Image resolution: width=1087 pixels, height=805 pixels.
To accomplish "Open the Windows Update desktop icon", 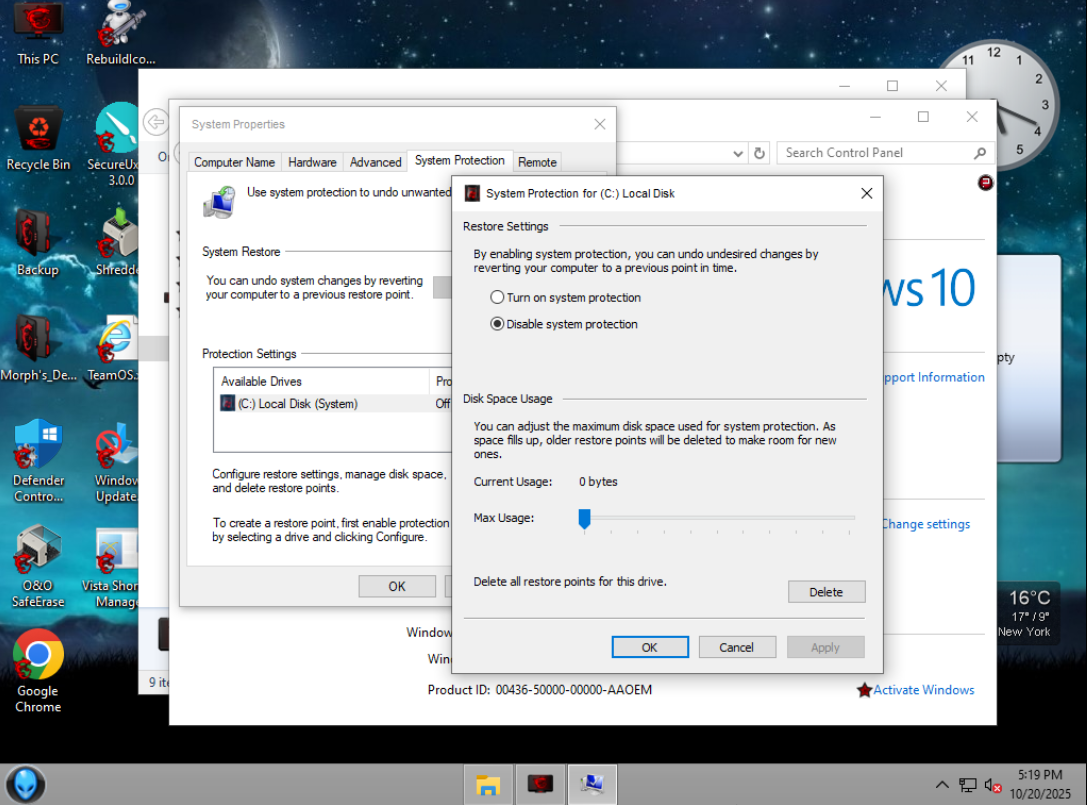I will pyautogui.click(x=116, y=461).
